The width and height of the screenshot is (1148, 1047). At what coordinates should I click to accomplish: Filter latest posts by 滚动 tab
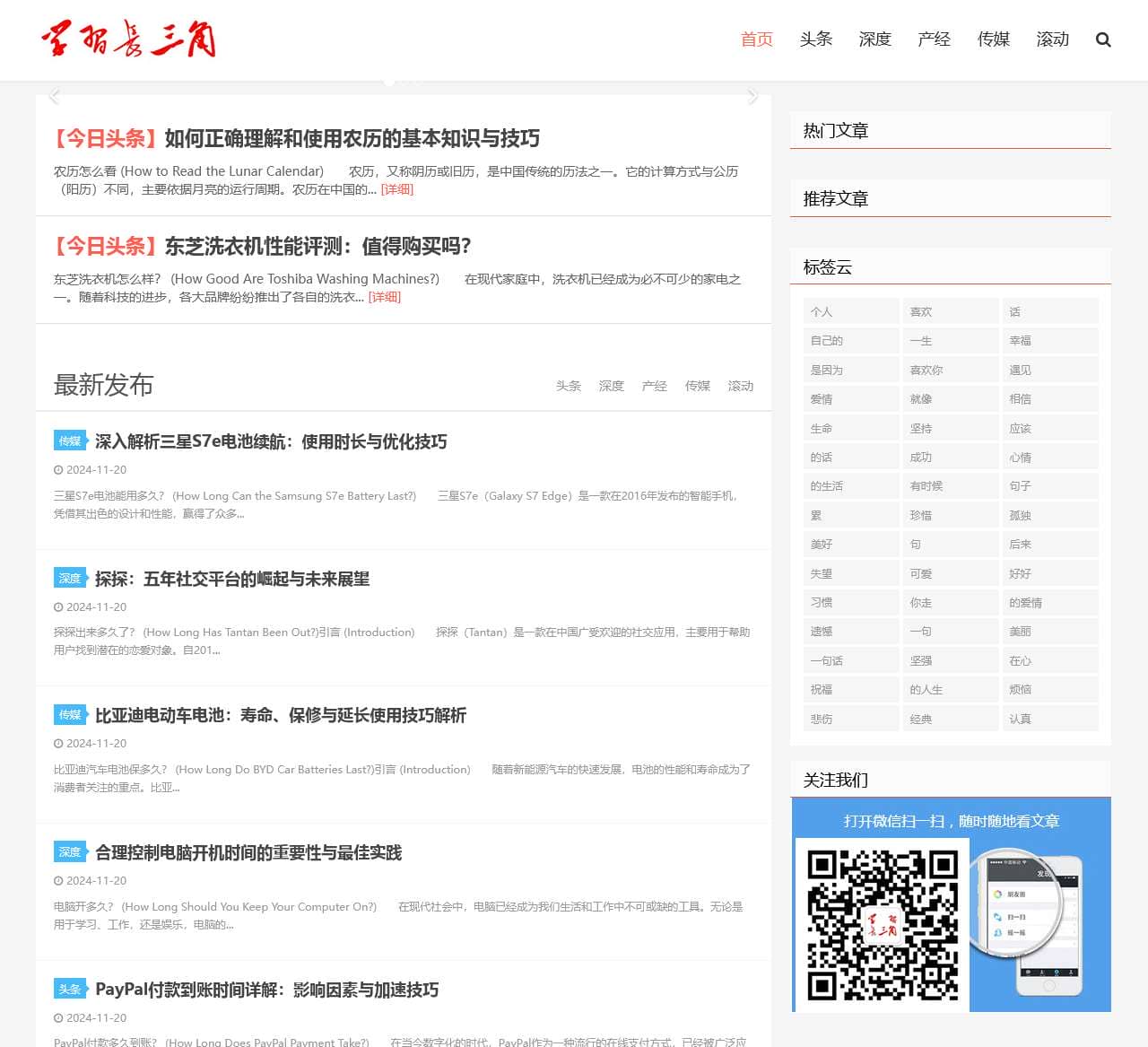(x=741, y=386)
